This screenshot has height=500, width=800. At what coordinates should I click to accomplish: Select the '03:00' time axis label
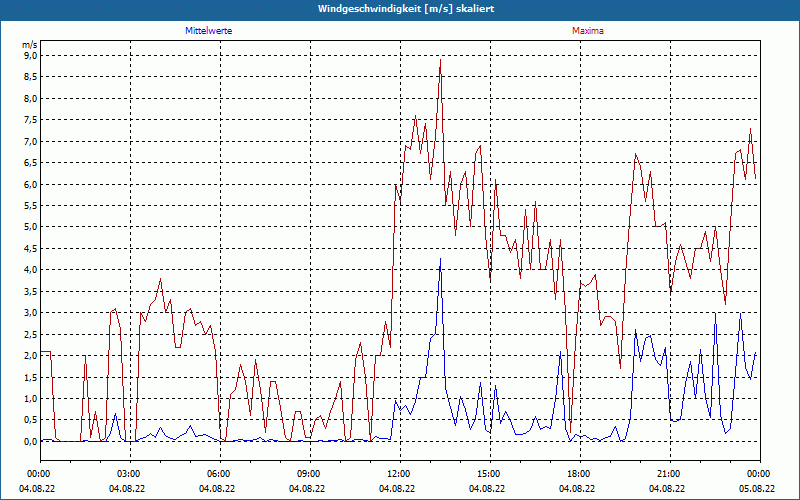click(127, 474)
